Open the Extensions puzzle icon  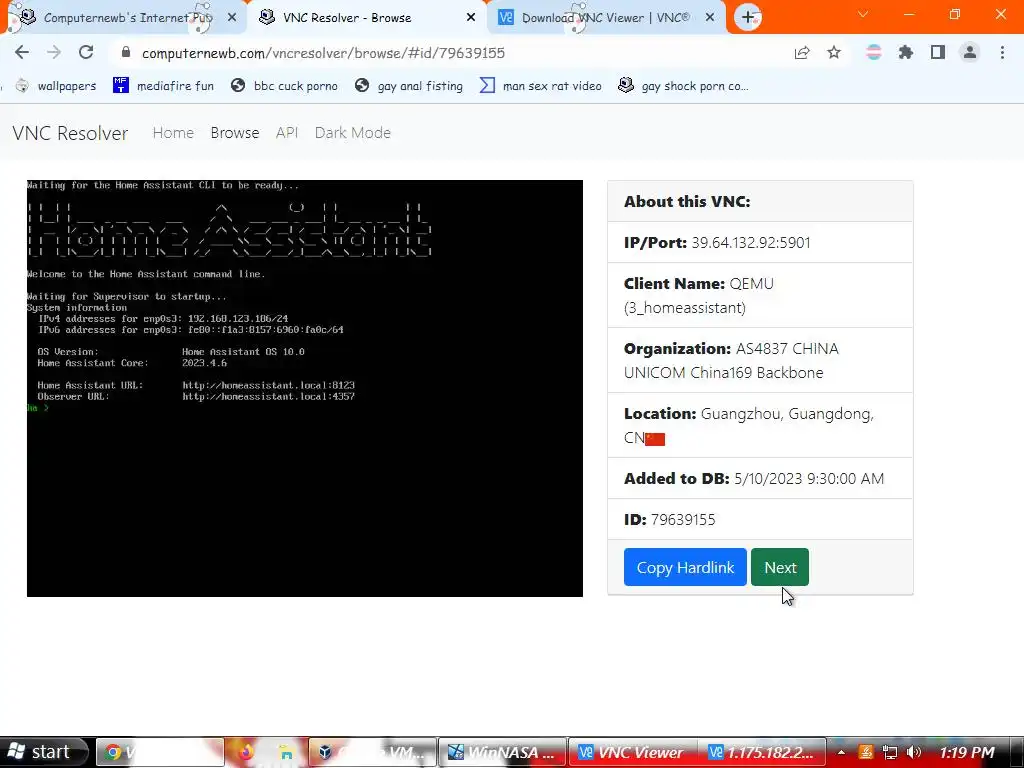[906, 52]
